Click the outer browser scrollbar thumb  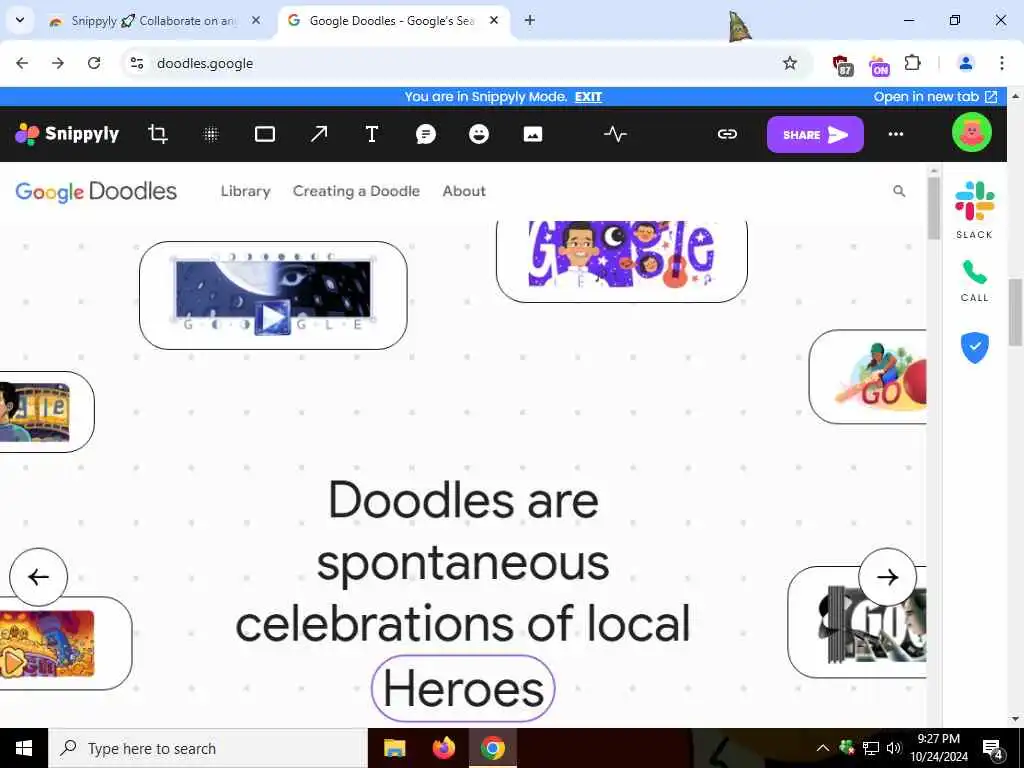pyautogui.click(x=1016, y=312)
